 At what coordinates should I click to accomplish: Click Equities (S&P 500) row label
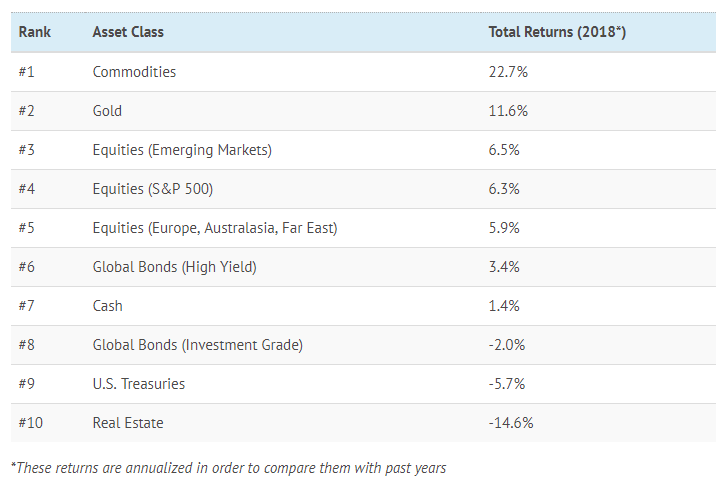153,189
